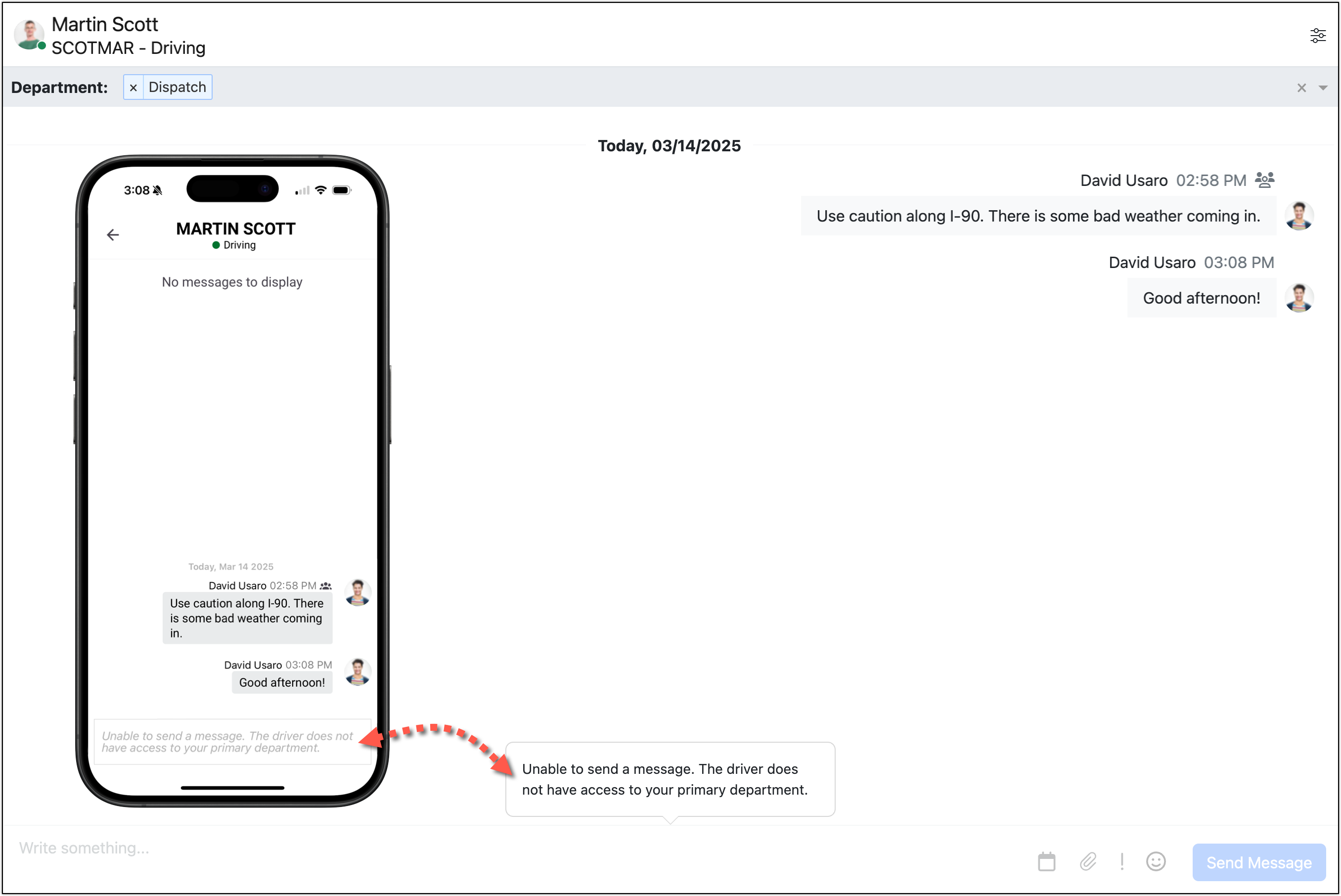Expand the Department selection dropdown
The width and height of the screenshot is (1341, 896).
(1324, 88)
